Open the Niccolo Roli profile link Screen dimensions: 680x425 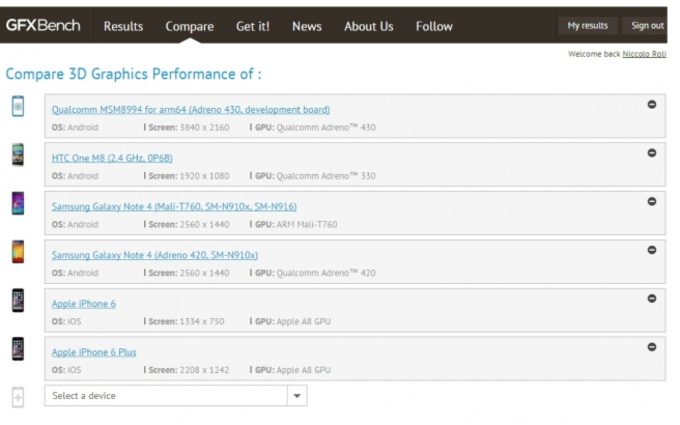[644, 54]
